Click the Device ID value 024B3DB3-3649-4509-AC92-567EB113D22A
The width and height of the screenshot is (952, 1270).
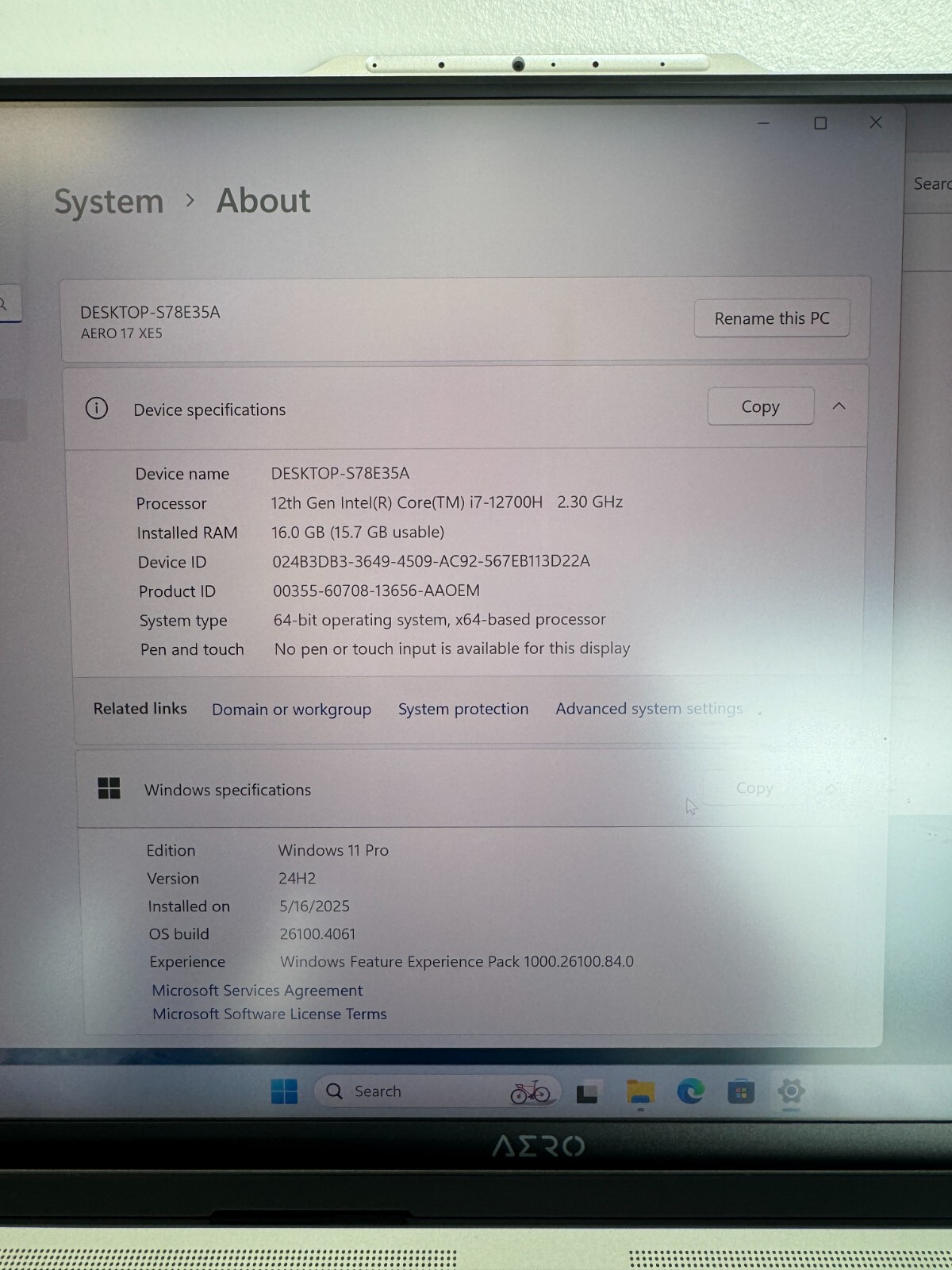point(432,561)
